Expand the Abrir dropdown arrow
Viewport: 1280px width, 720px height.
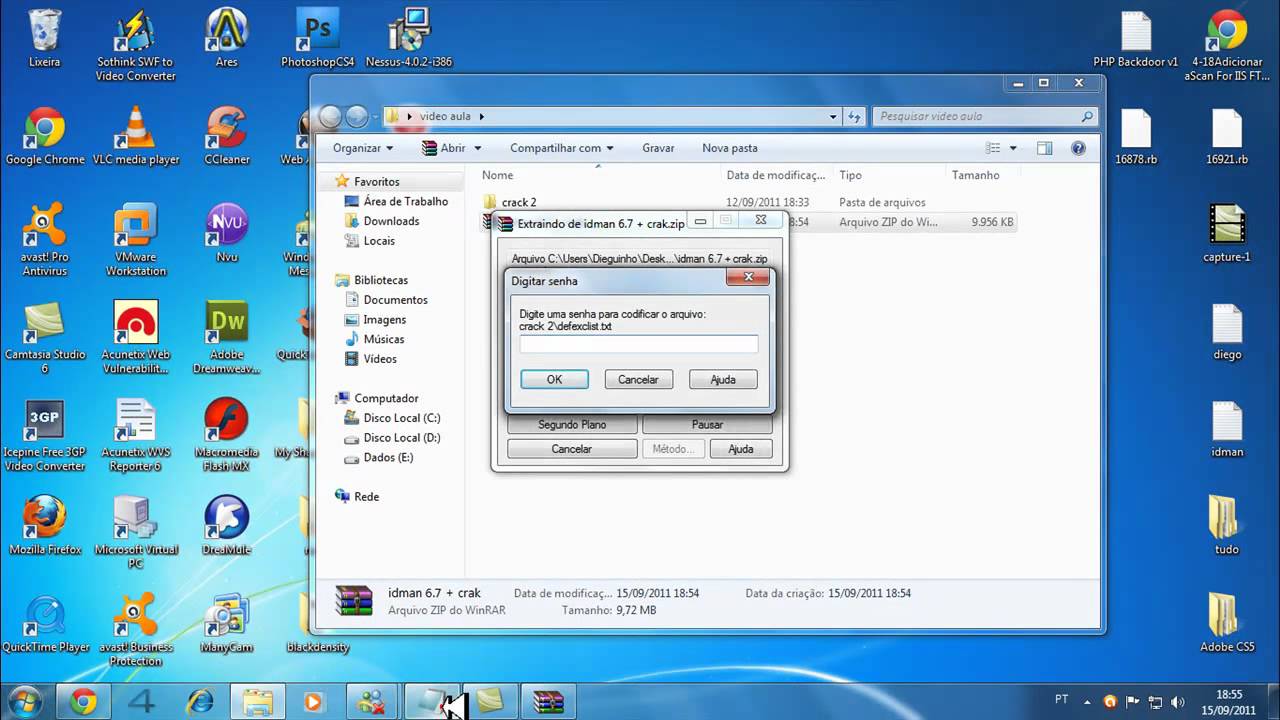click(x=476, y=148)
